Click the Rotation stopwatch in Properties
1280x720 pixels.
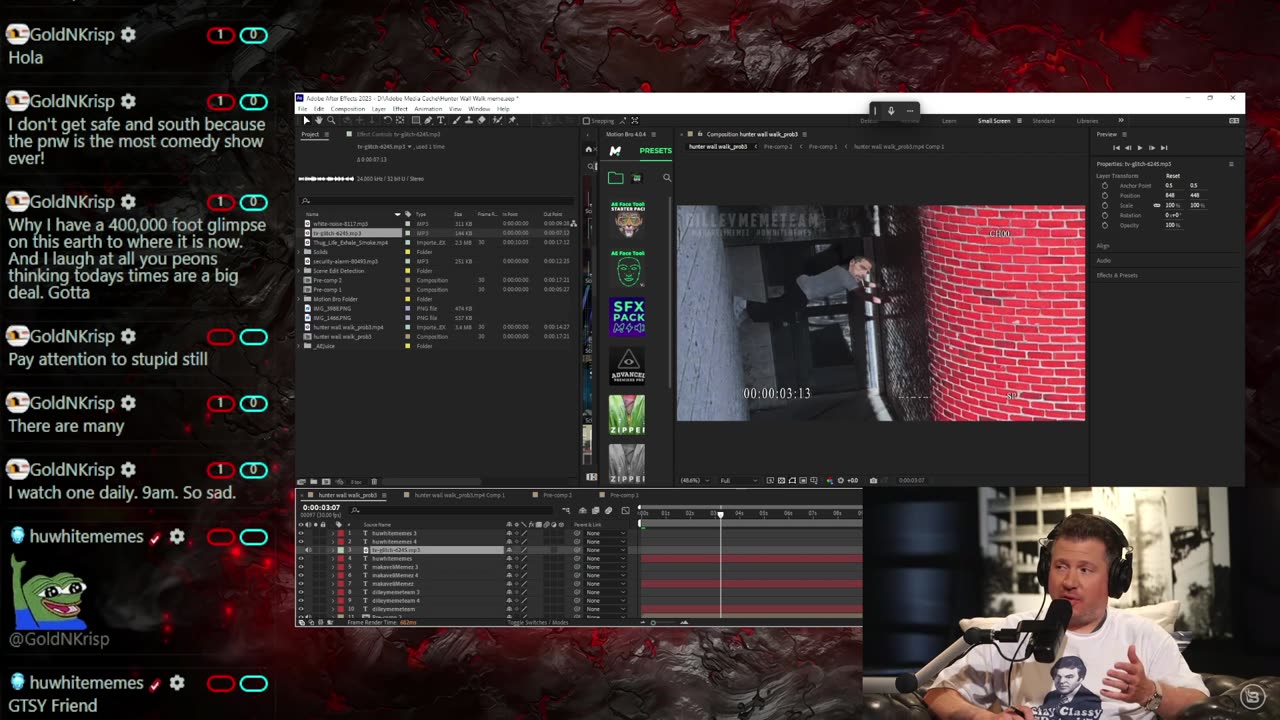click(1105, 215)
